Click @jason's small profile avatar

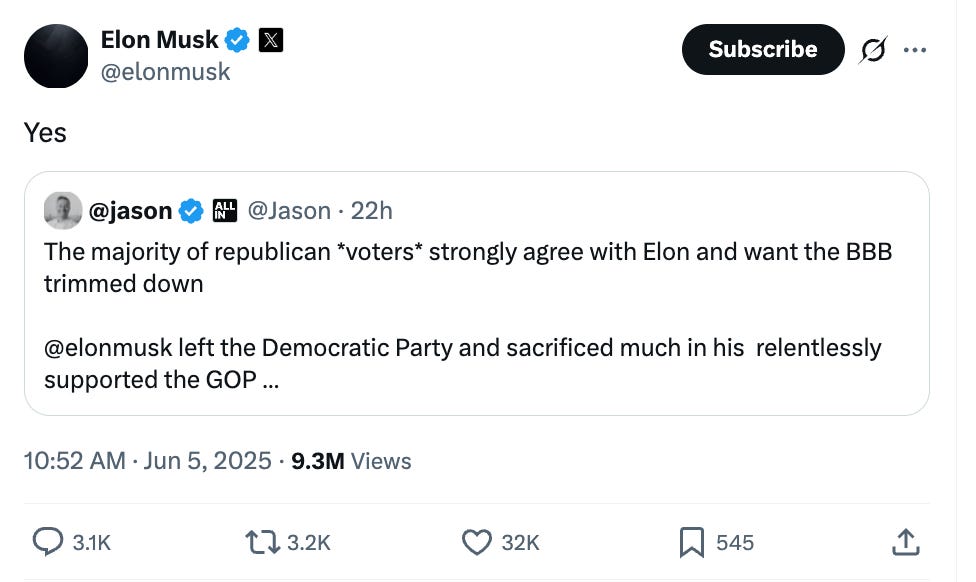coord(63,210)
